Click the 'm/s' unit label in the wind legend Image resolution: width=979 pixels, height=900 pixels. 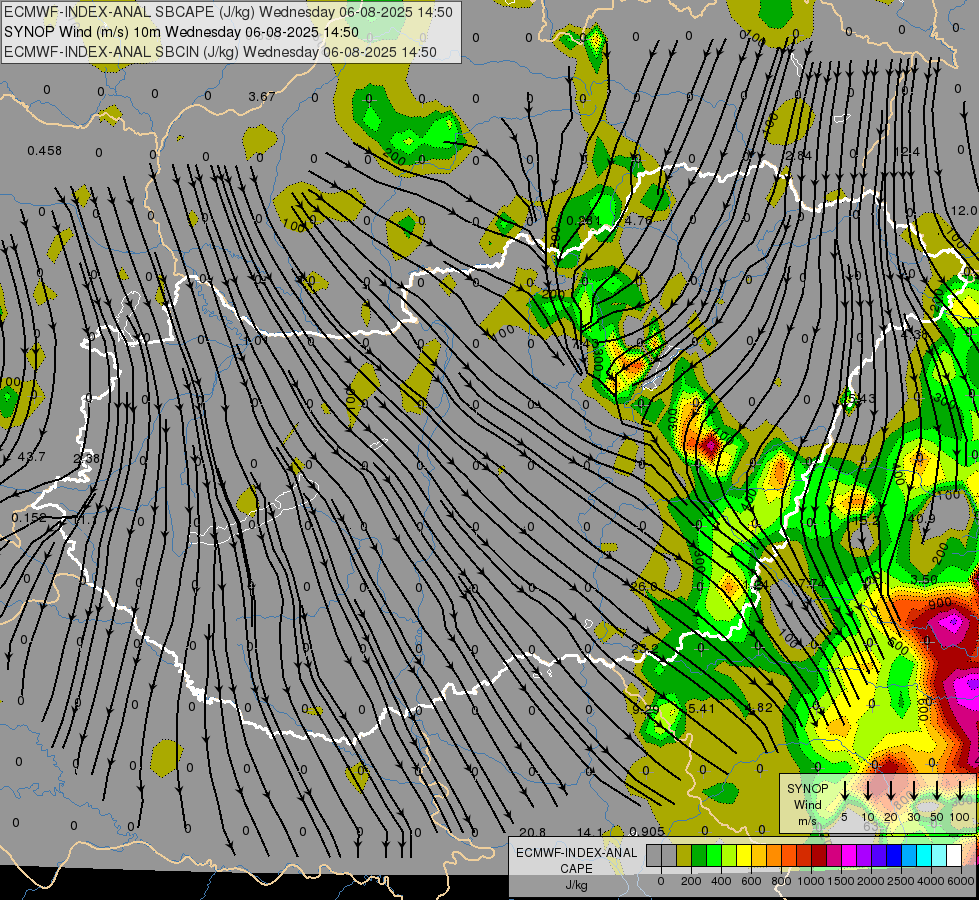point(807,821)
